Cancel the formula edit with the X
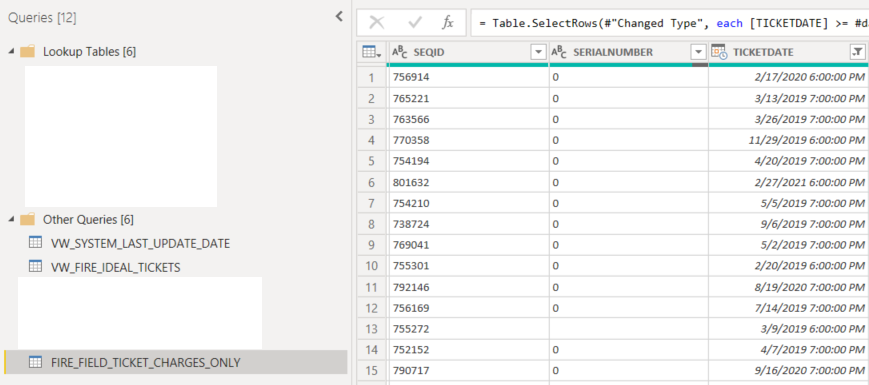 (x=377, y=22)
